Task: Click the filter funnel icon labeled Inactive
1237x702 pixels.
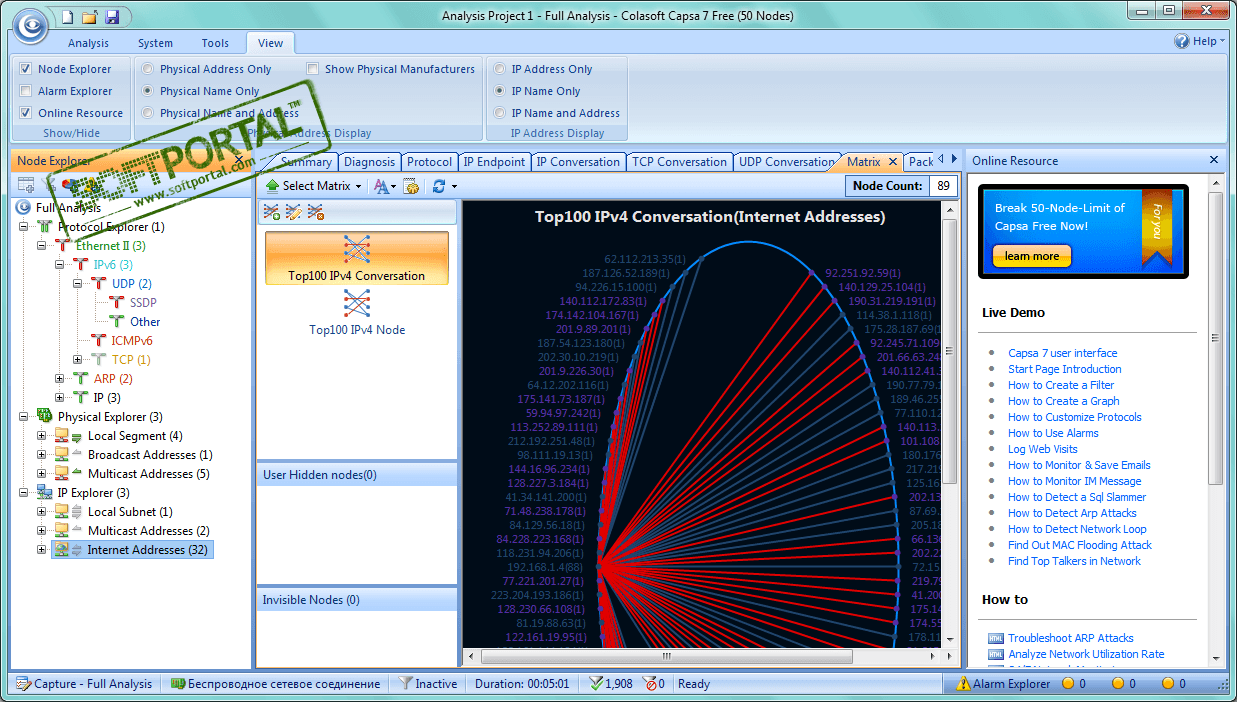Action: click(406, 684)
